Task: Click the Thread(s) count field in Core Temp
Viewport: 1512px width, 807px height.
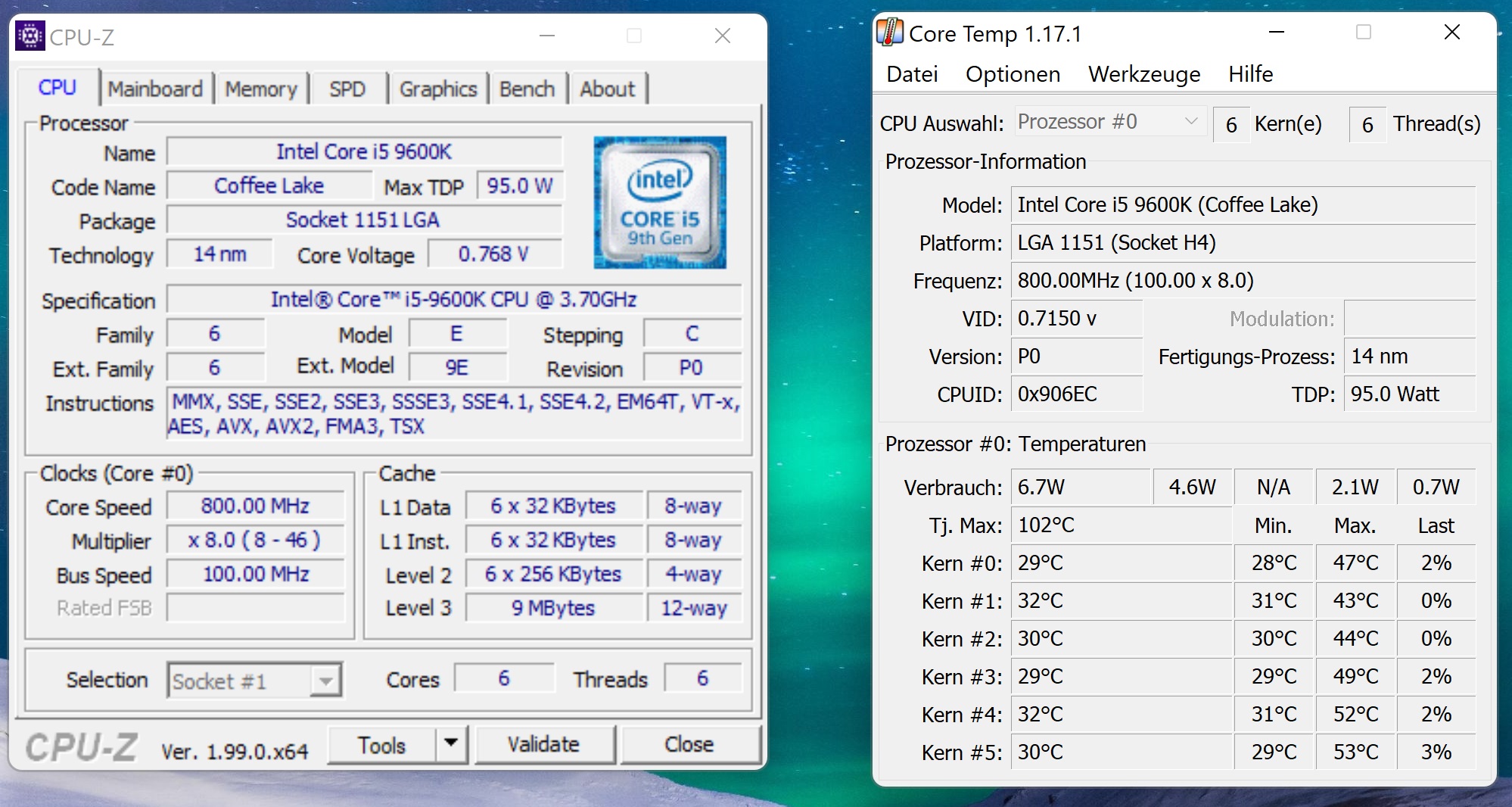Action: pos(1367,124)
